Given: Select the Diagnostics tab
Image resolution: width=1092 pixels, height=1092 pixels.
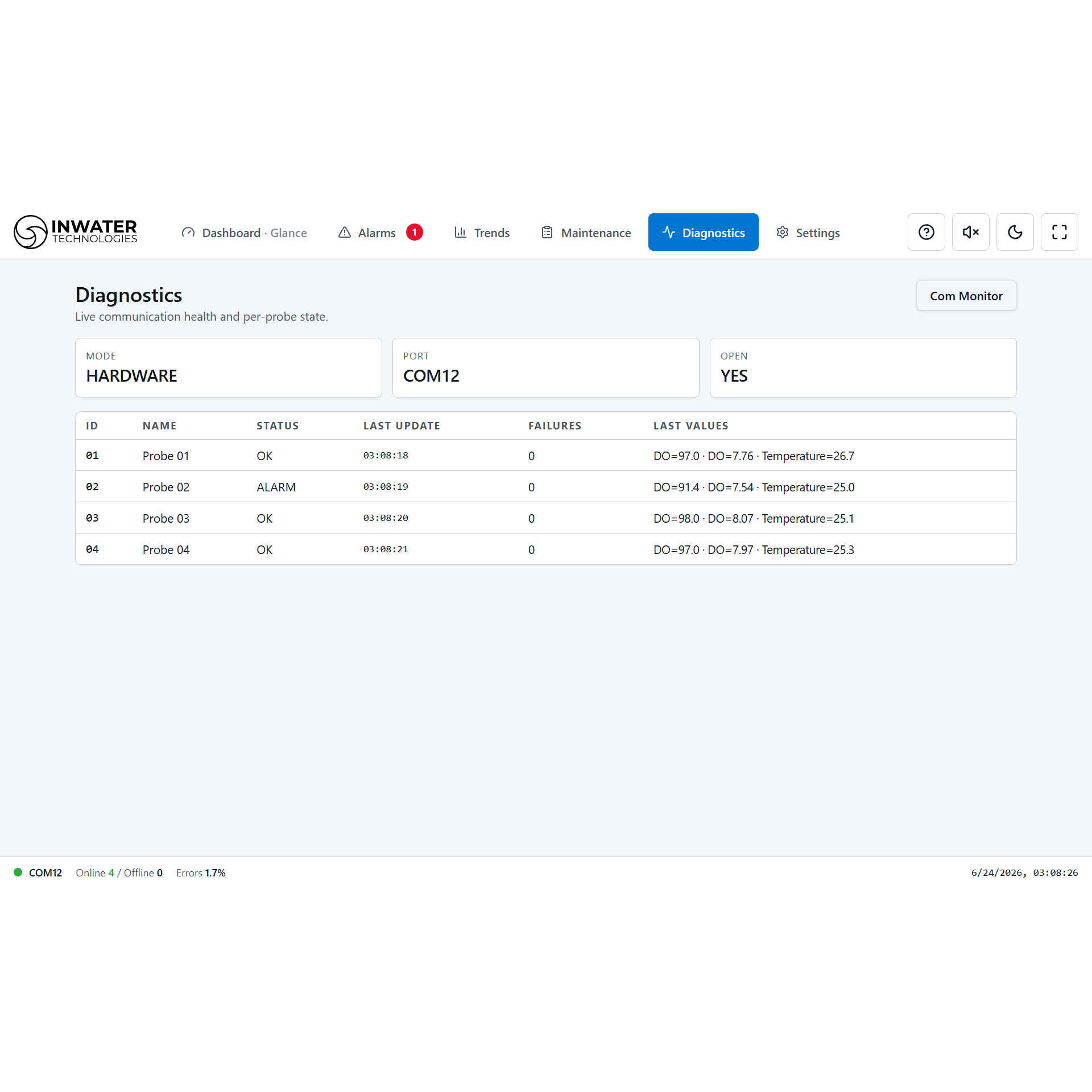Looking at the screenshot, I should 703,232.
